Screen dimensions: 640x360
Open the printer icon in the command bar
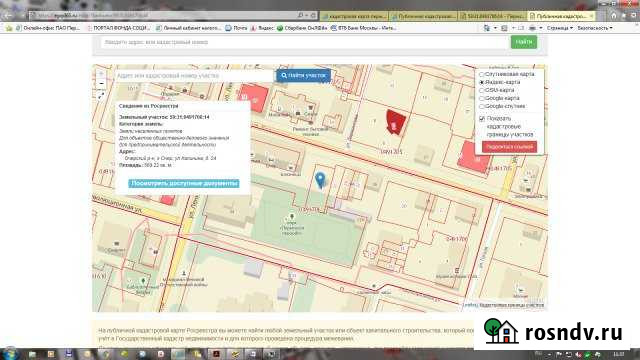[x=532, y=28]
